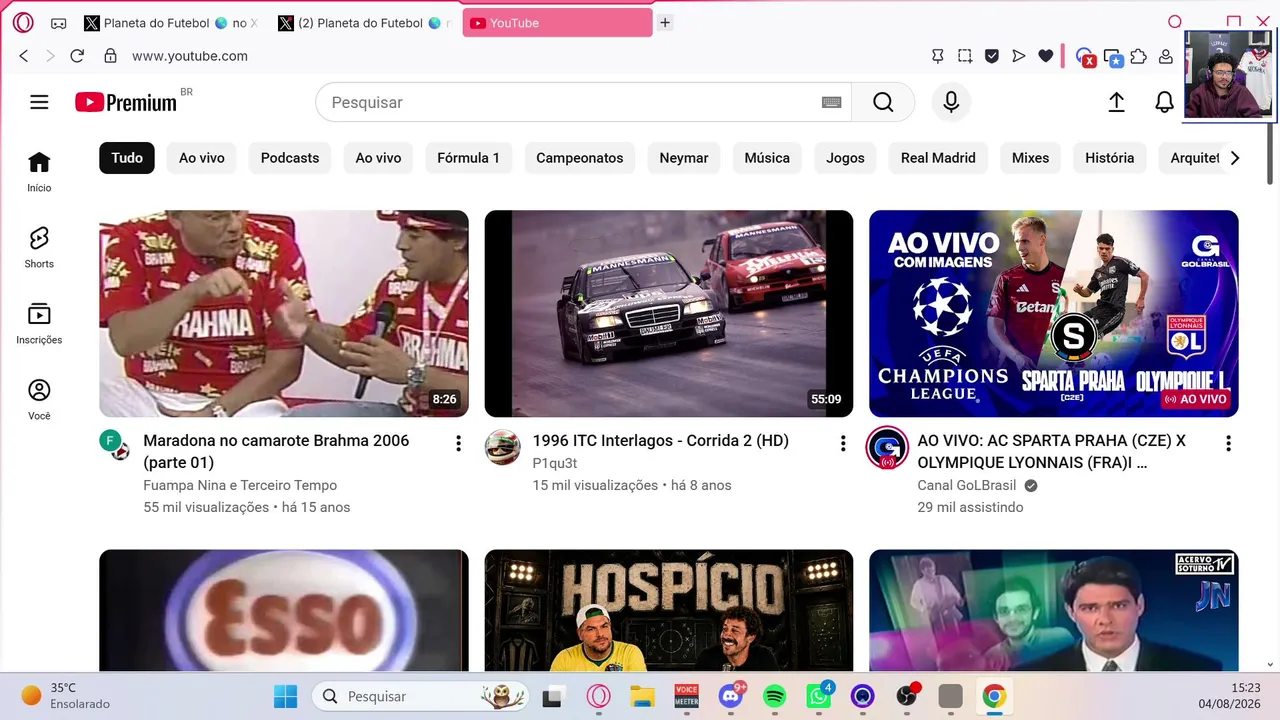Viewport: 1280px width, 720px height.
Task: Open the 1996 ITC Interlagos - Corrida 2 title
Action: [x=661, y=441]
